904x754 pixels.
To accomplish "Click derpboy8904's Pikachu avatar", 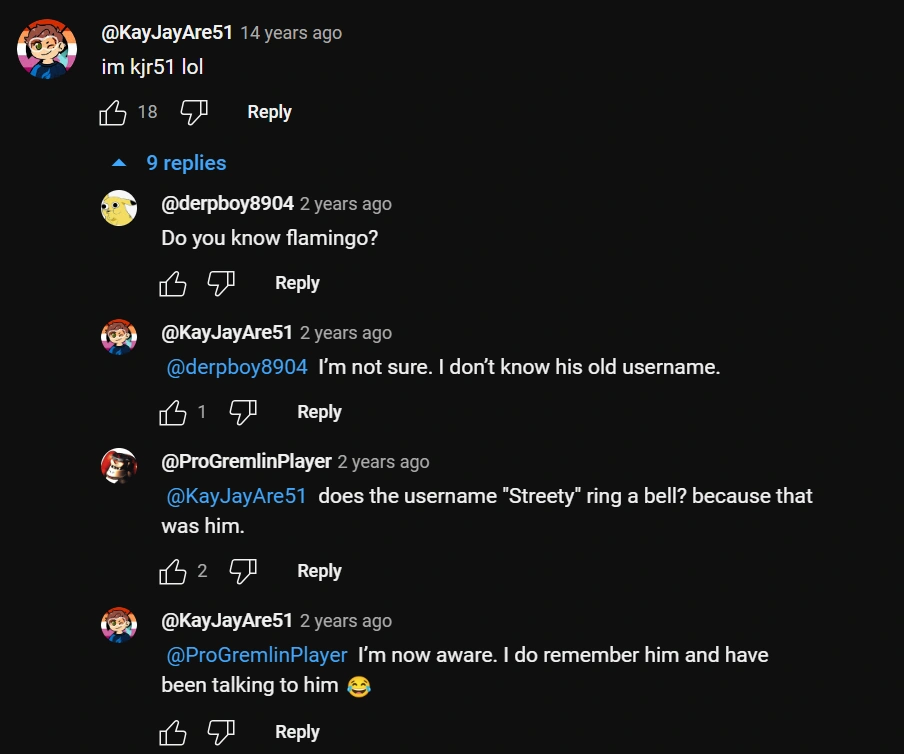I will [120, 207].
